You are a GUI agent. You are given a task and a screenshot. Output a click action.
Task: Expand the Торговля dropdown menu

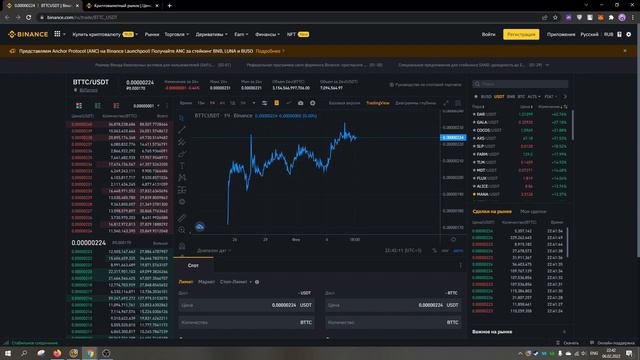[176, 34]
